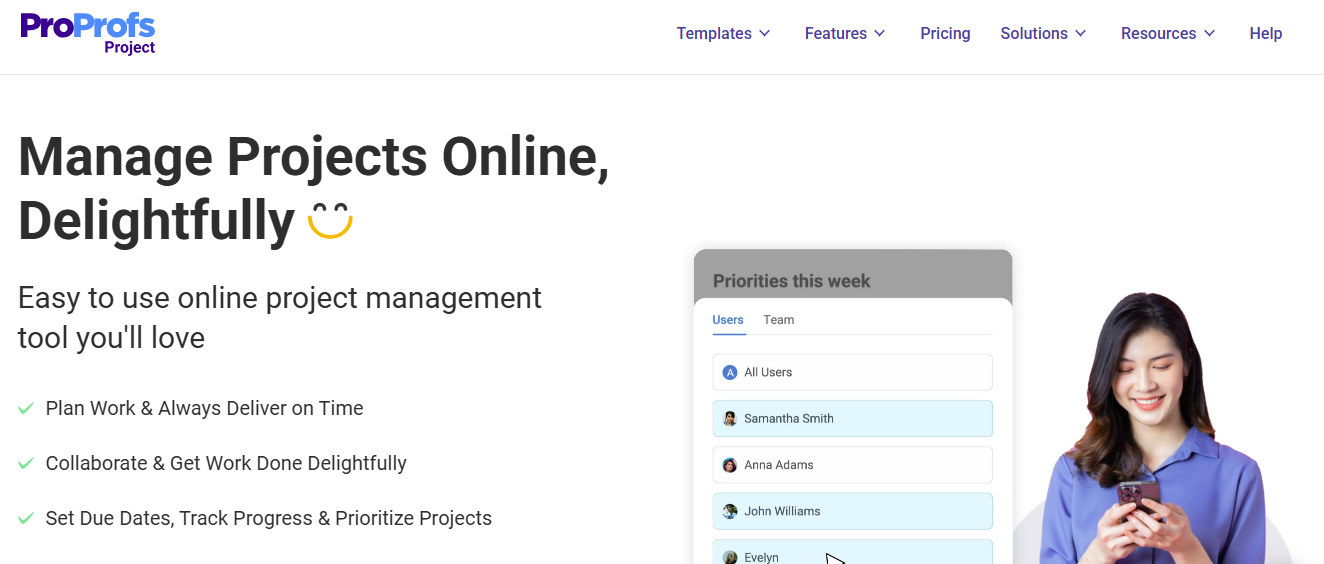1324x564 pixels.
Task: Open the Features dropdown menu
Action: (x=845, y=33)
